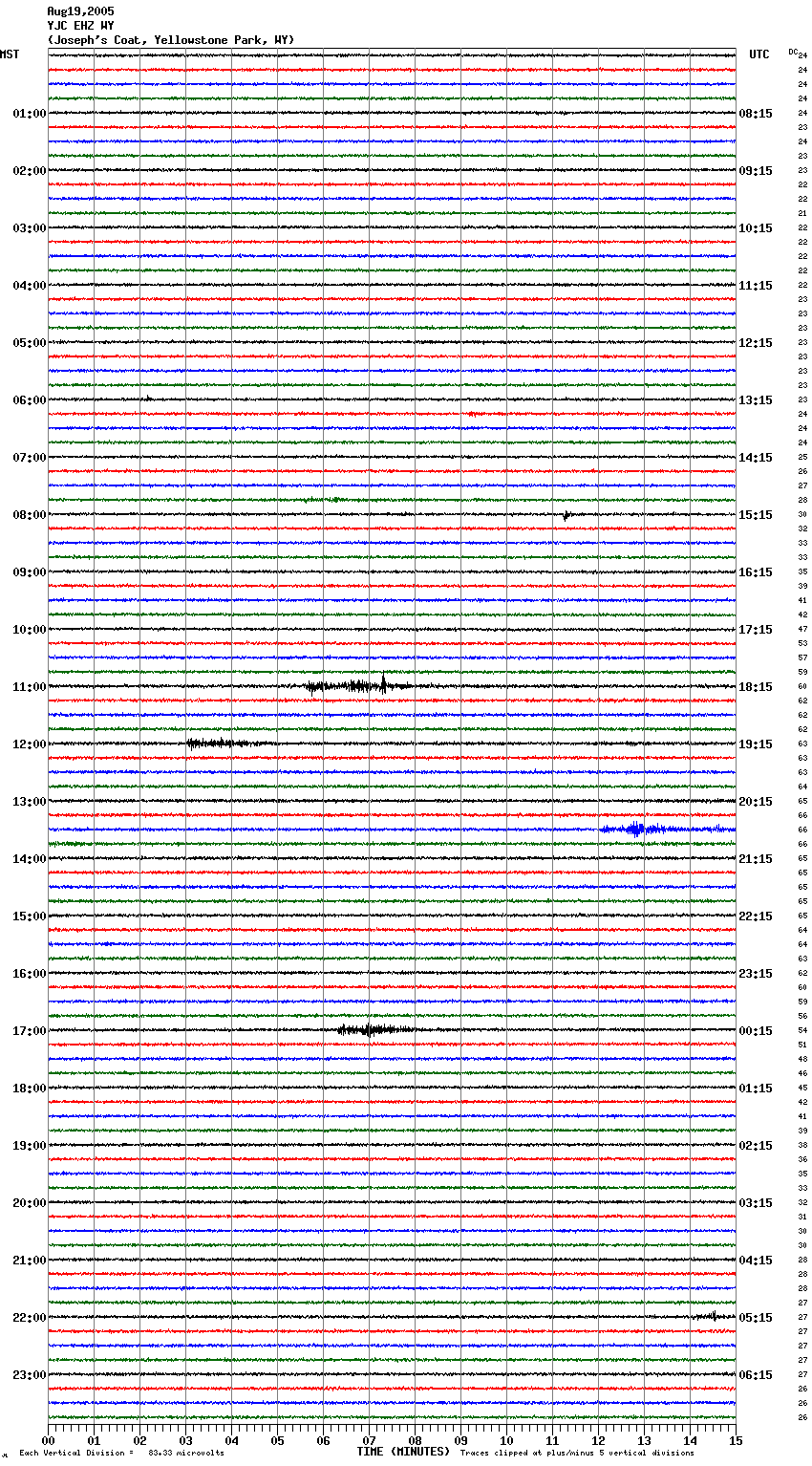The width and height of the screenshot is (812, 1466).
Task: Click the date label Aug19,2005
Action: click(80, 11)
